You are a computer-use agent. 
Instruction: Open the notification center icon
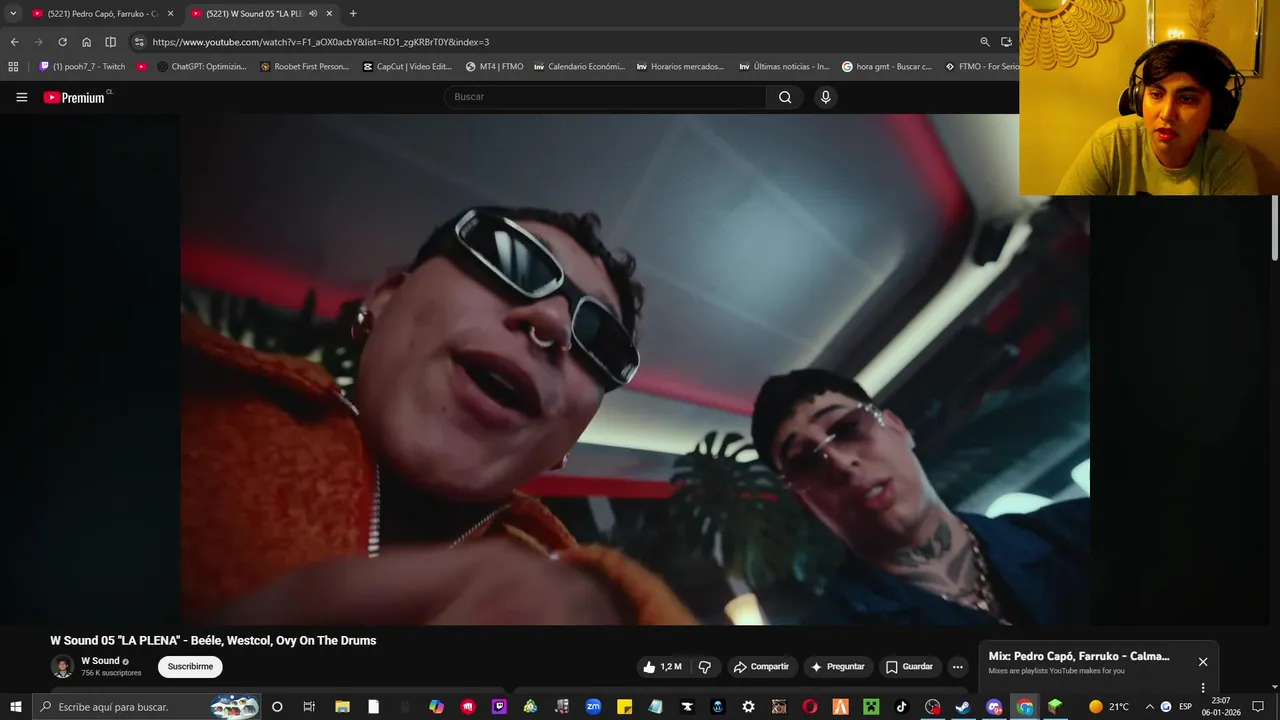pyautogui.click(x=1258, y=707)
